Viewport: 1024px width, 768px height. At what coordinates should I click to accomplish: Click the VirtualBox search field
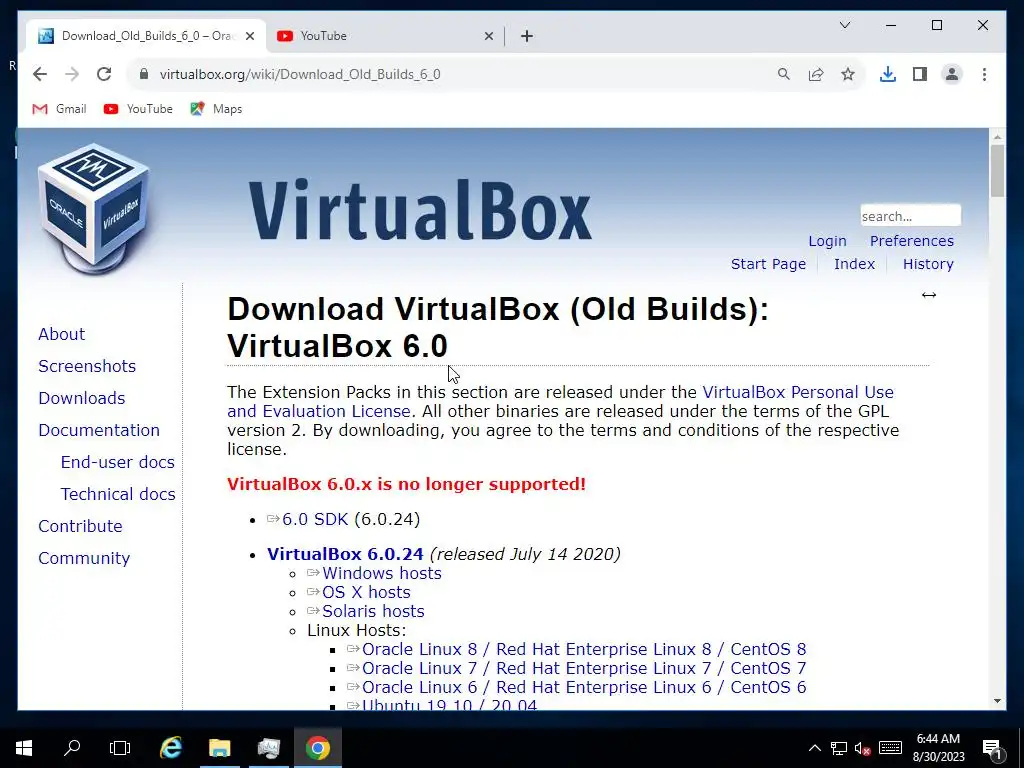click(x=910, y=216)
